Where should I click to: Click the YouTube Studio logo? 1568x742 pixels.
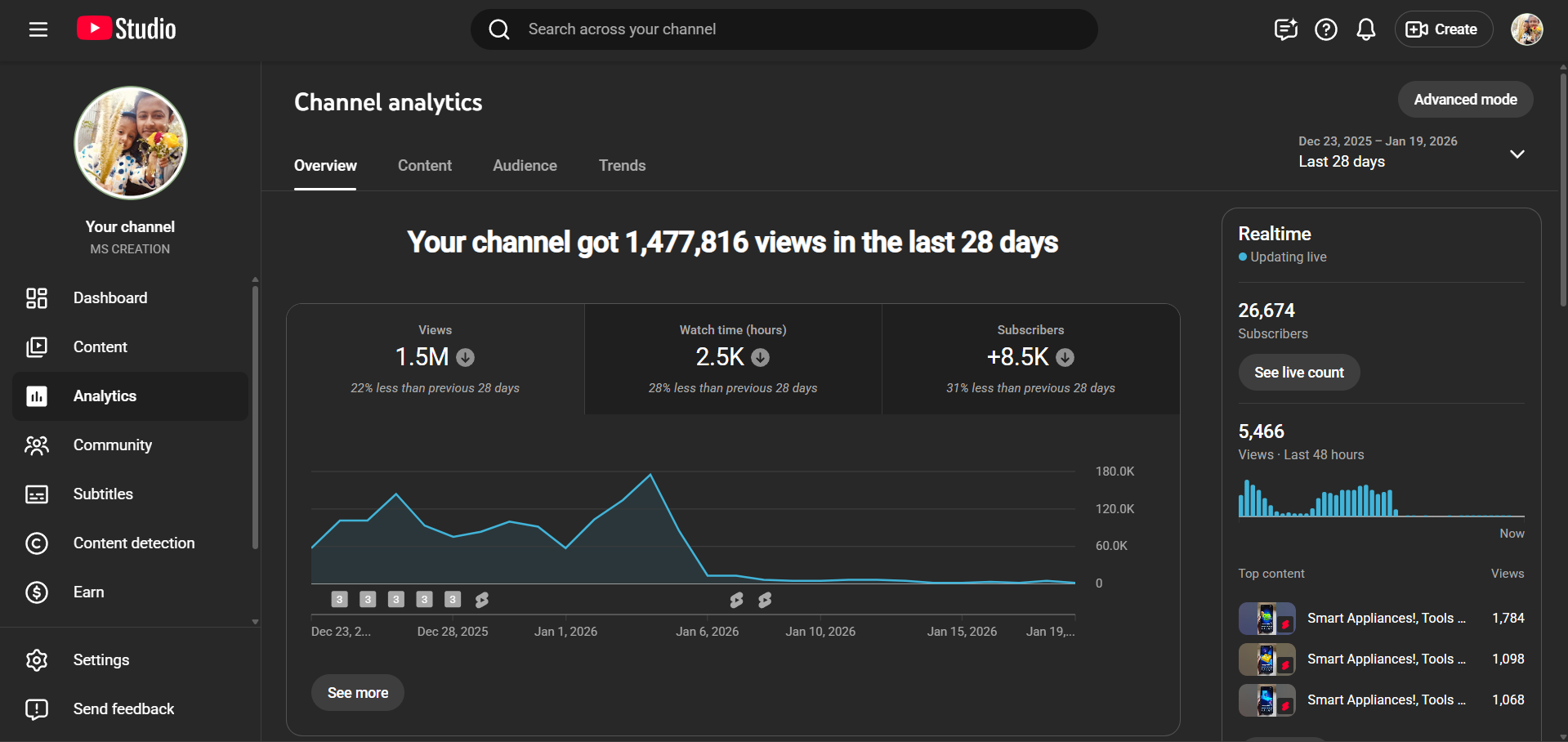click(x=127, y=29)
